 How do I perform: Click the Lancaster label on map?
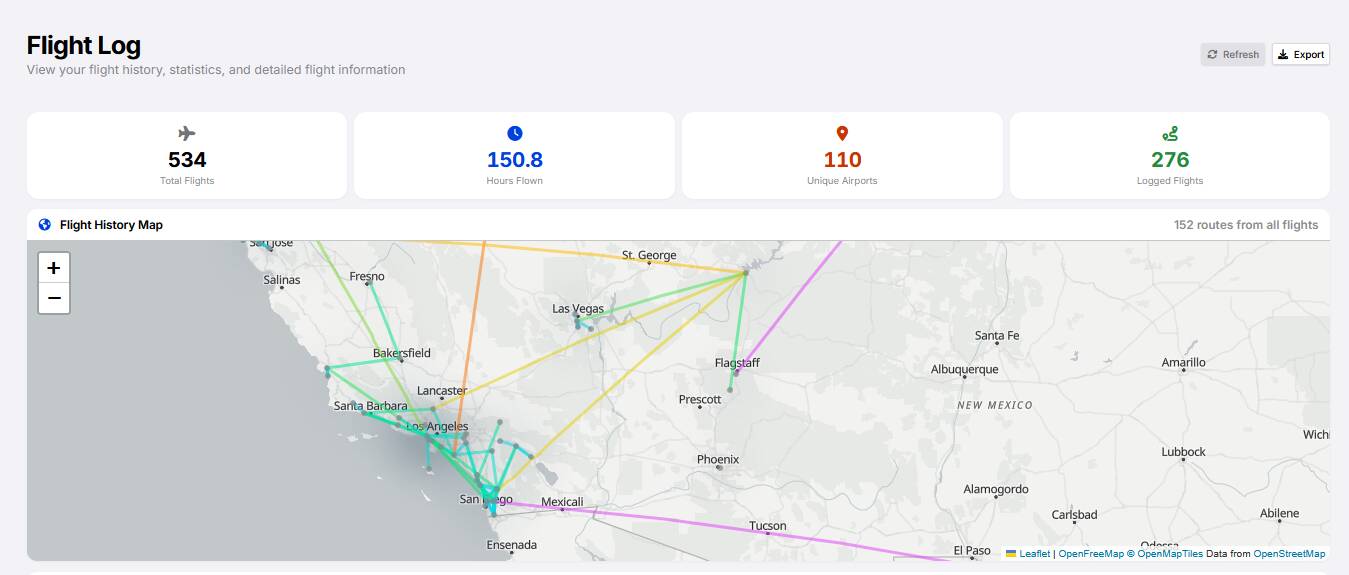tap(442, 390)
